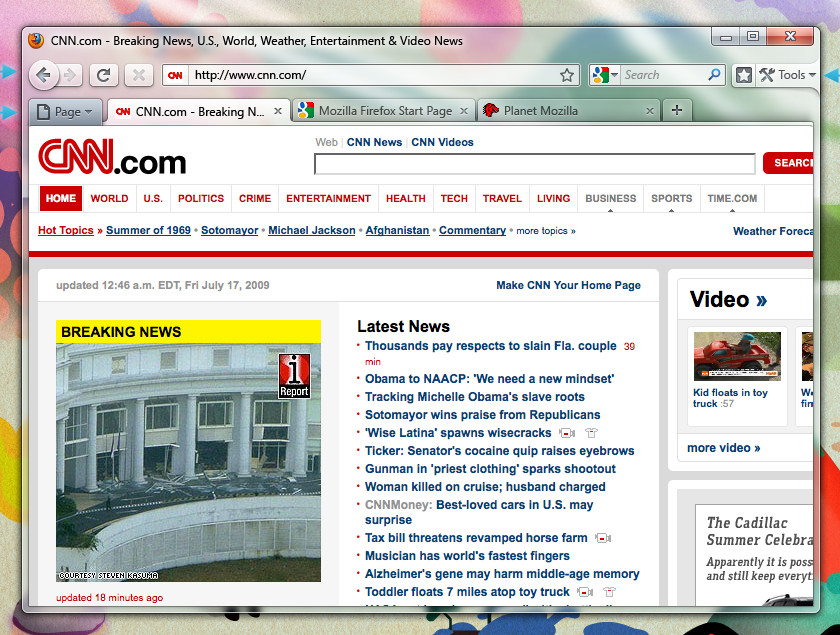Viewport: 840px width, 635px height.
Task: Click the magnifier icon in the browser search box
Action: pyautogui.click(x=714, y=75)
